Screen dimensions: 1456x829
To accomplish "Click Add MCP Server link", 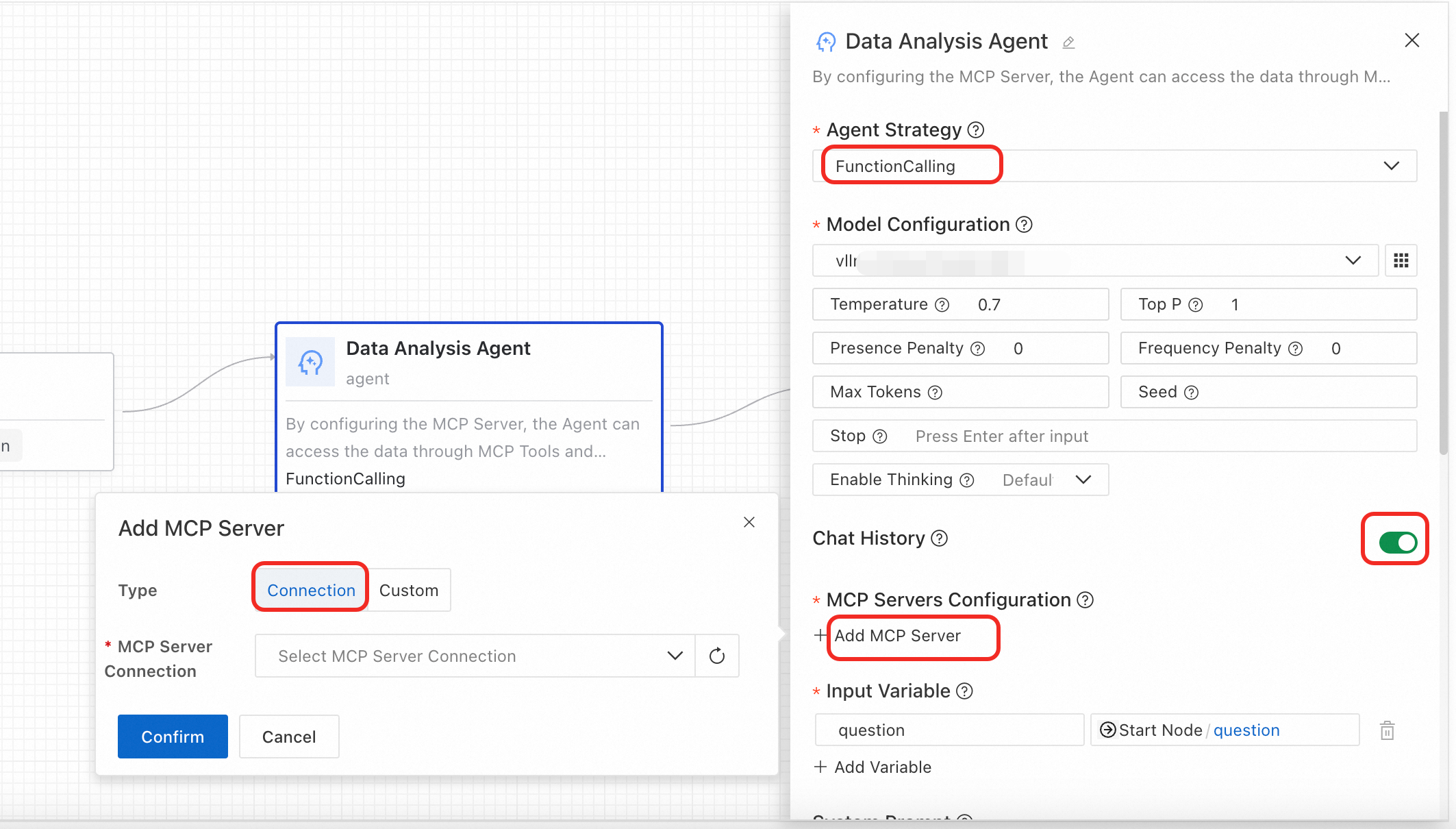I will [x=897, y=636].
